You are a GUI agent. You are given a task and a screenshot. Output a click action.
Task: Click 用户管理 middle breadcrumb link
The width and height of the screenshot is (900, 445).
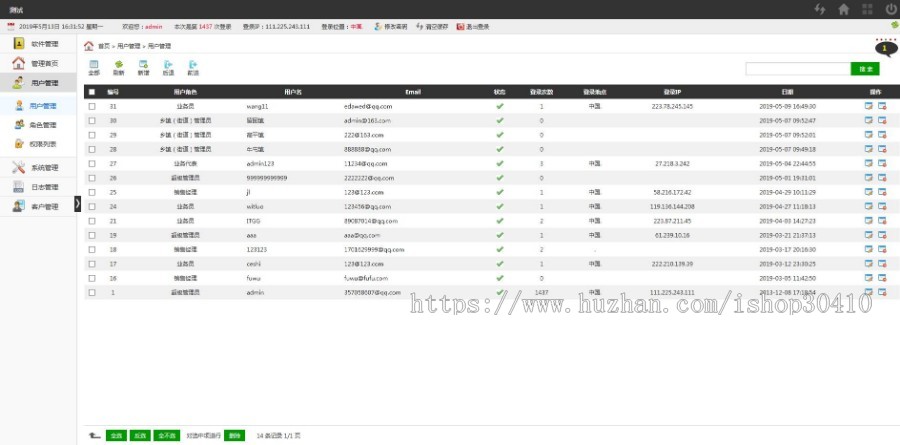(129, 46)
